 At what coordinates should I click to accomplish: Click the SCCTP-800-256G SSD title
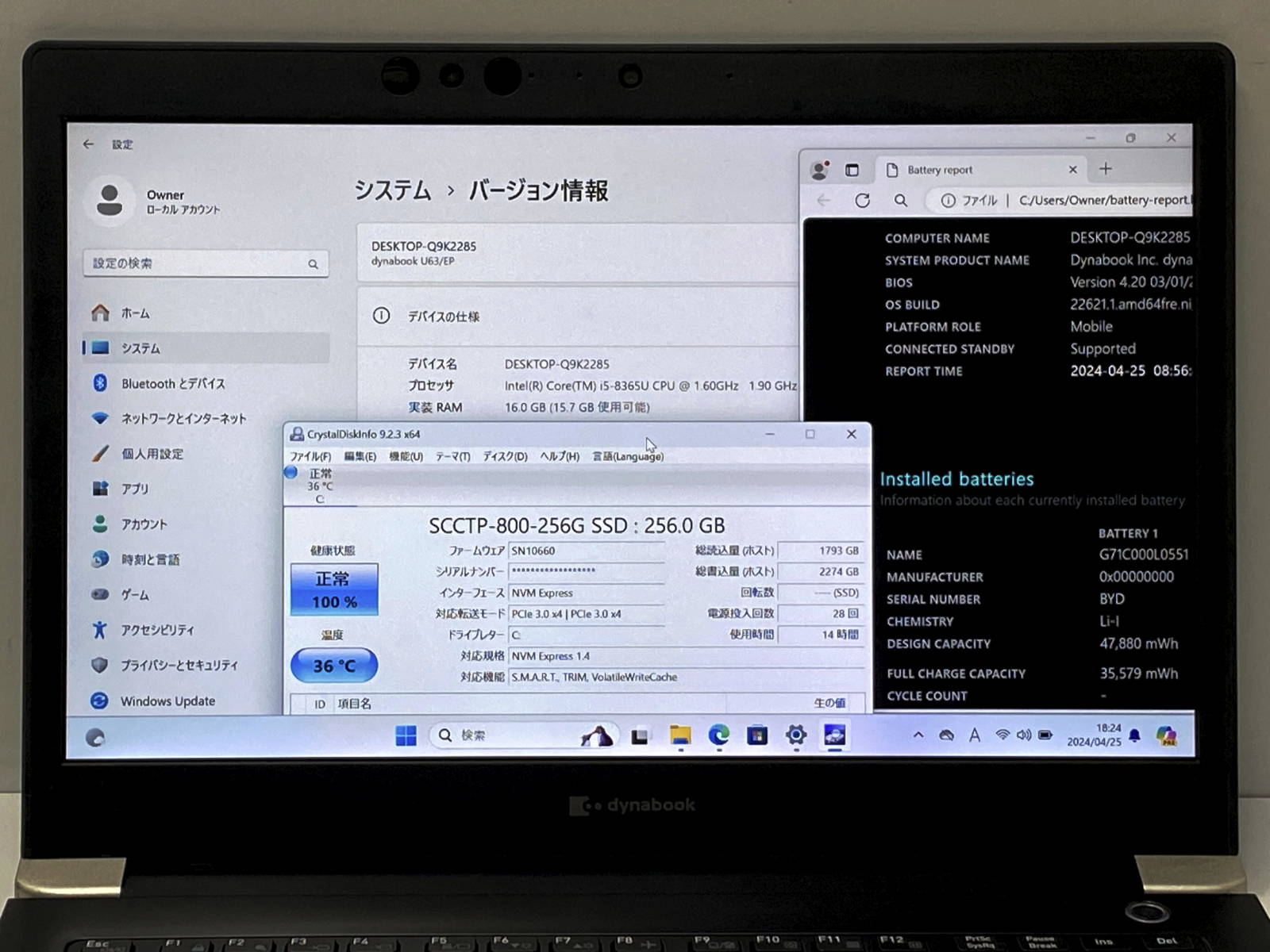(577, 526)
